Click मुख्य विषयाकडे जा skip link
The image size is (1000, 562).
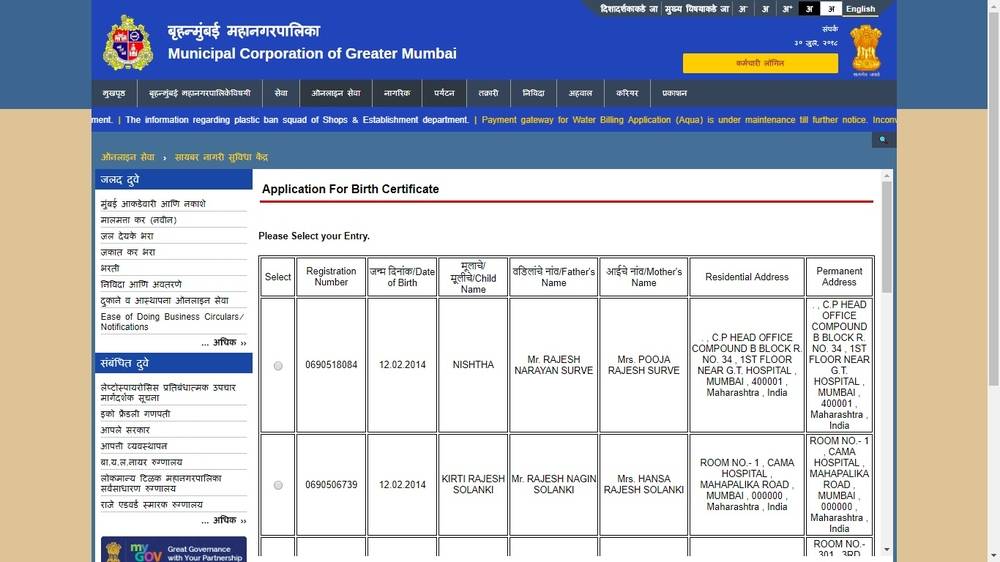696,9
